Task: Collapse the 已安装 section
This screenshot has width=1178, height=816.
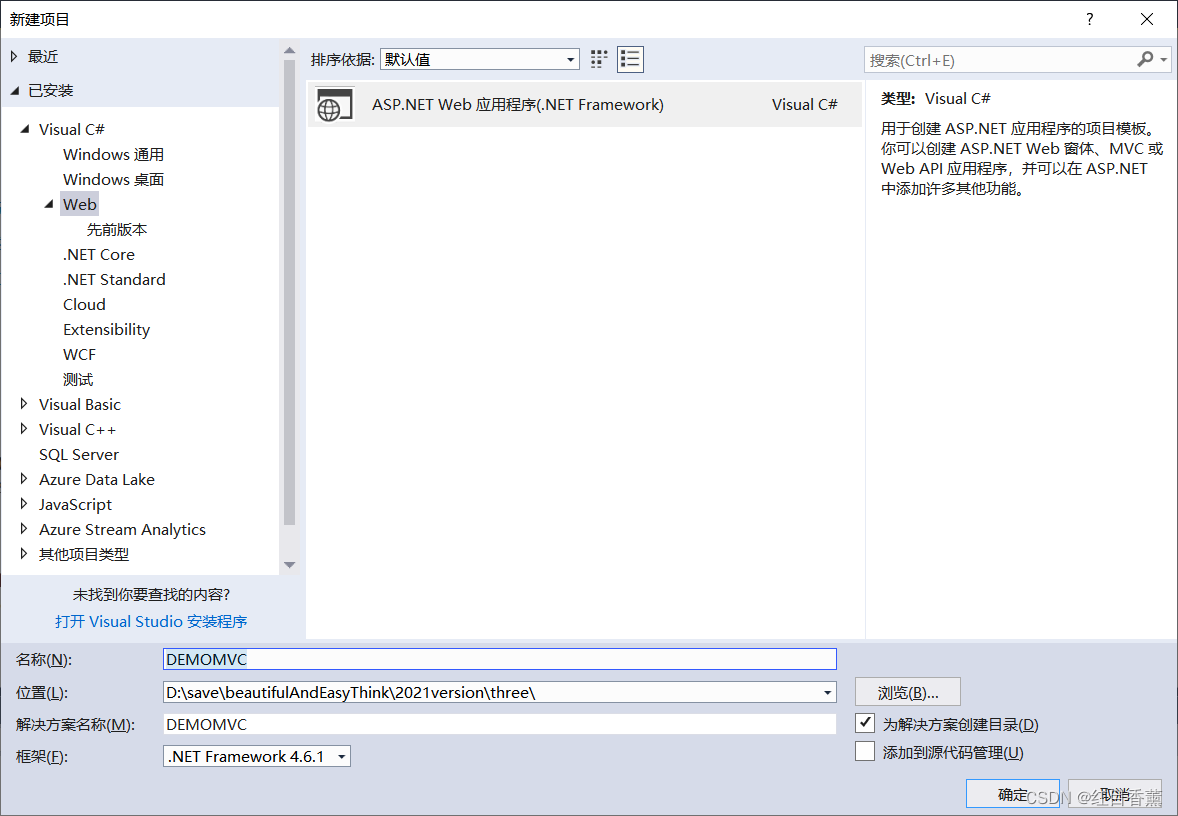Action: tap(14, 91)
